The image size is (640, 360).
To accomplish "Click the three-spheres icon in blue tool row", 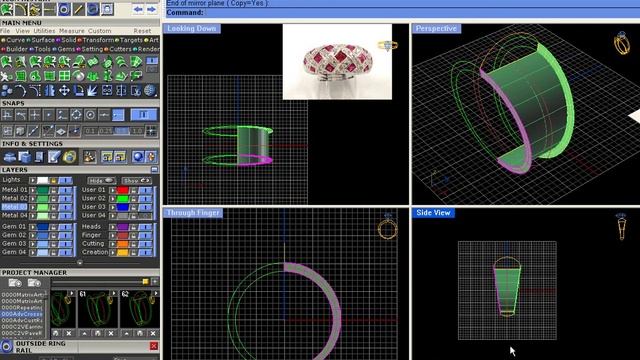I will pos(7,90).
